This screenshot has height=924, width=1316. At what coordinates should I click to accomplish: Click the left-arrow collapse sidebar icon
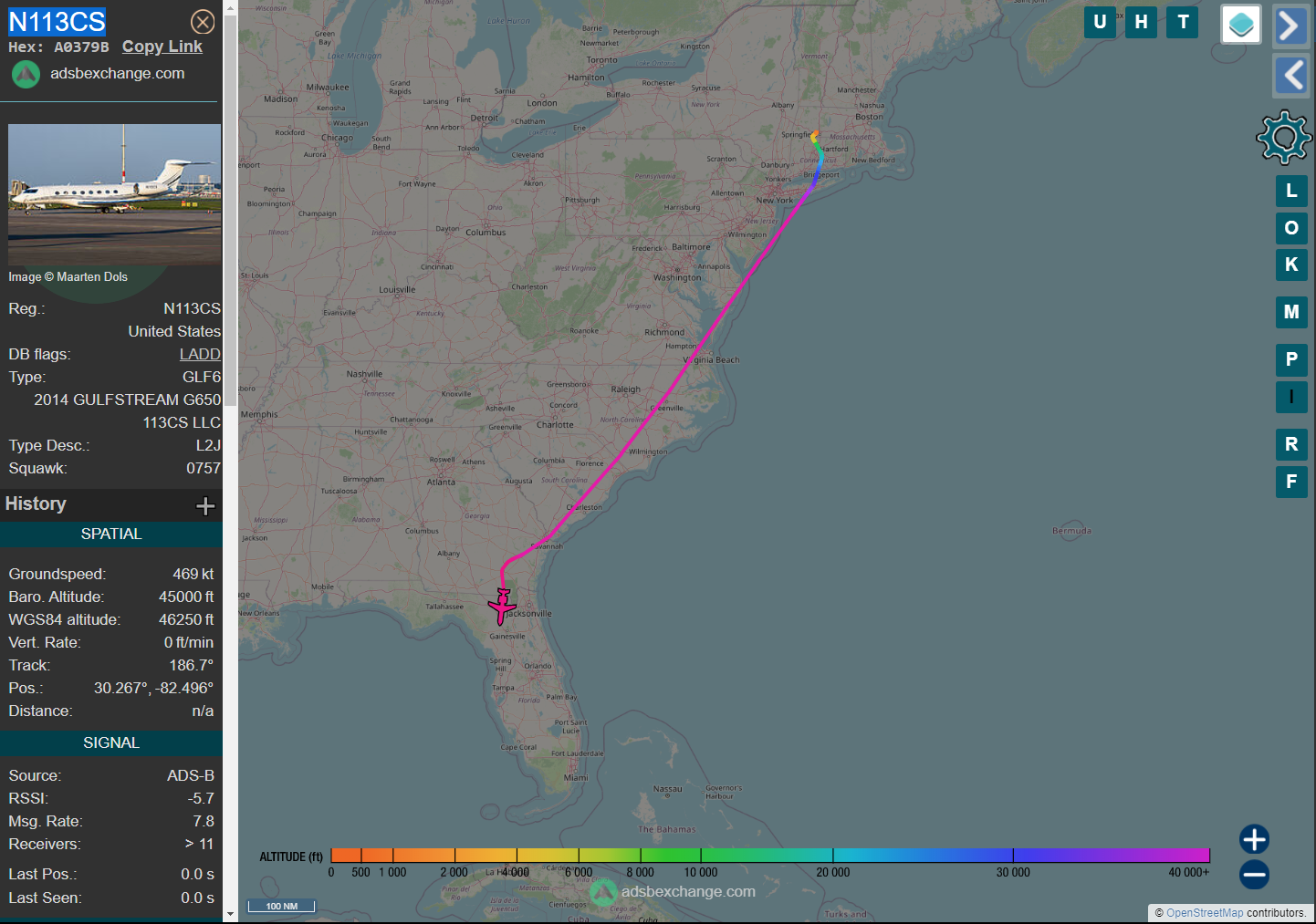pyautogui.click(x=1290, y=75)
